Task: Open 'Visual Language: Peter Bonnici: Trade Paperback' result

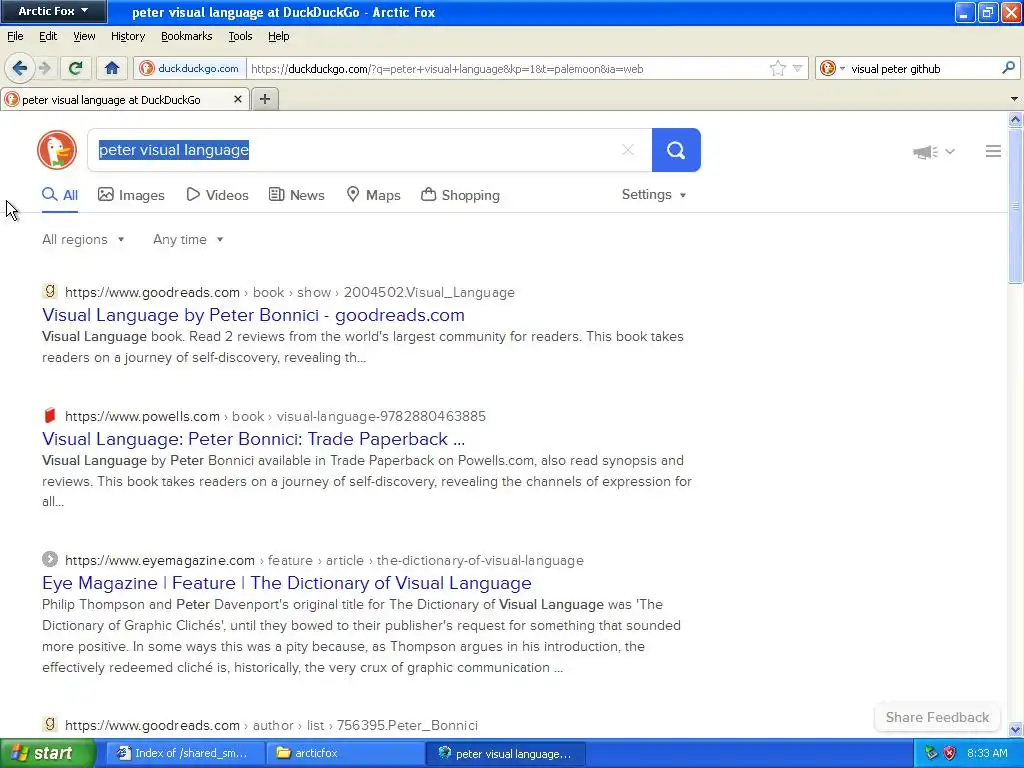Action: click(253, 439)
